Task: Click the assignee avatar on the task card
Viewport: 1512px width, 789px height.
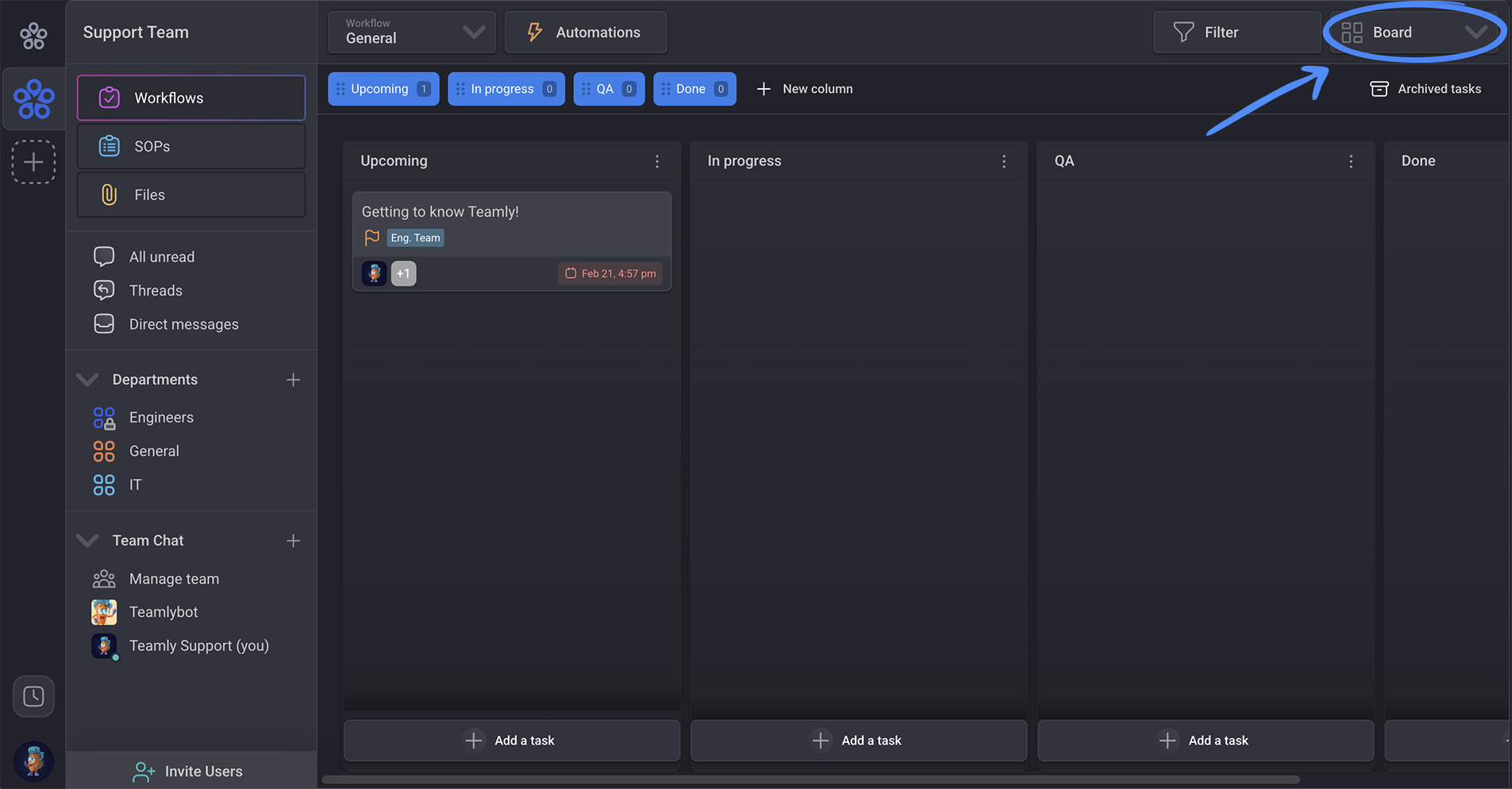Action: pyautogui.click(x=375, y=273)
